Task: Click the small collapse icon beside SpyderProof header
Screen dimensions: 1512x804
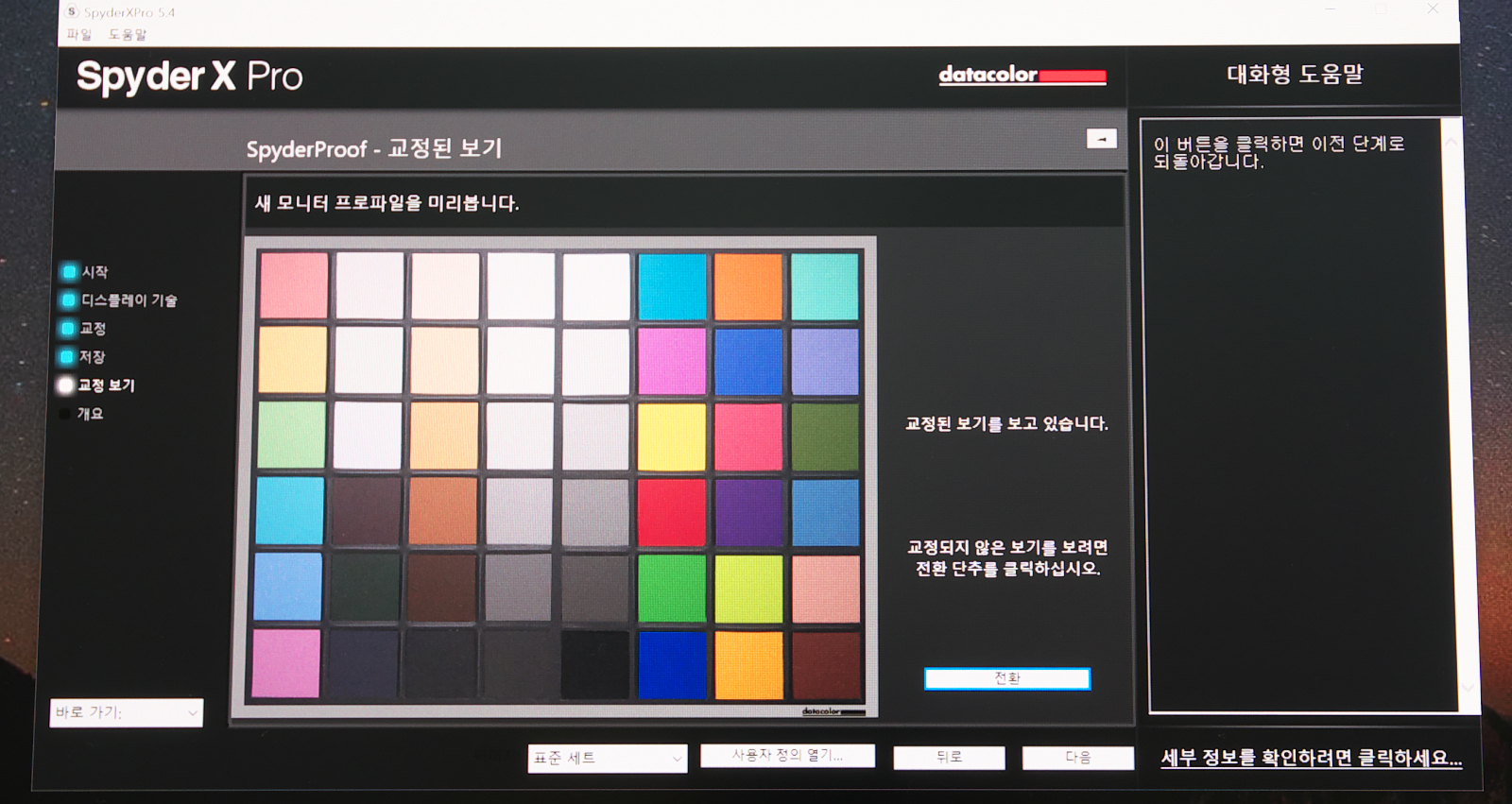Action: [1102, 139]
